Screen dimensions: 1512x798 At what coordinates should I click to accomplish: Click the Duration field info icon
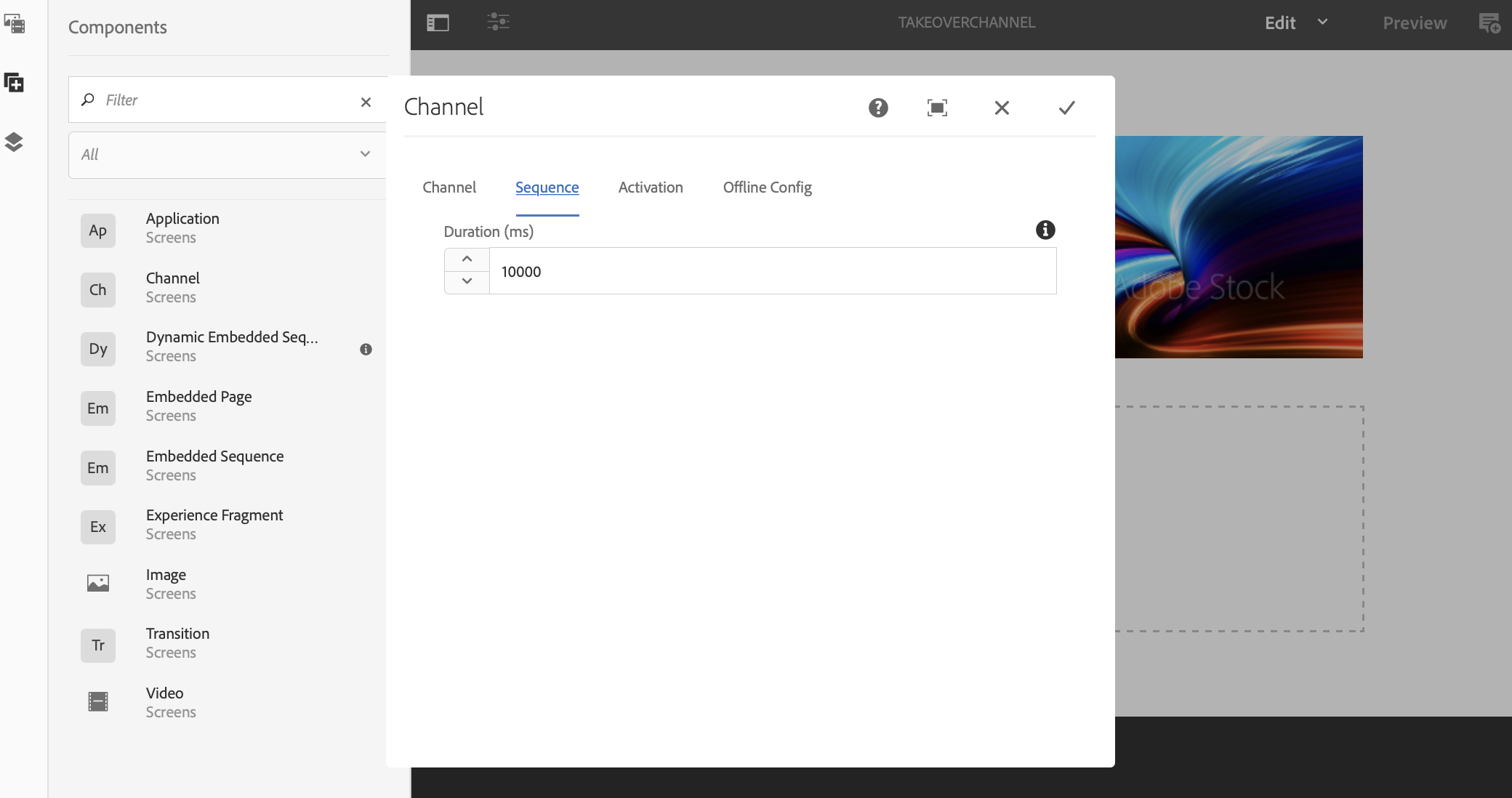click(1045, 230)
